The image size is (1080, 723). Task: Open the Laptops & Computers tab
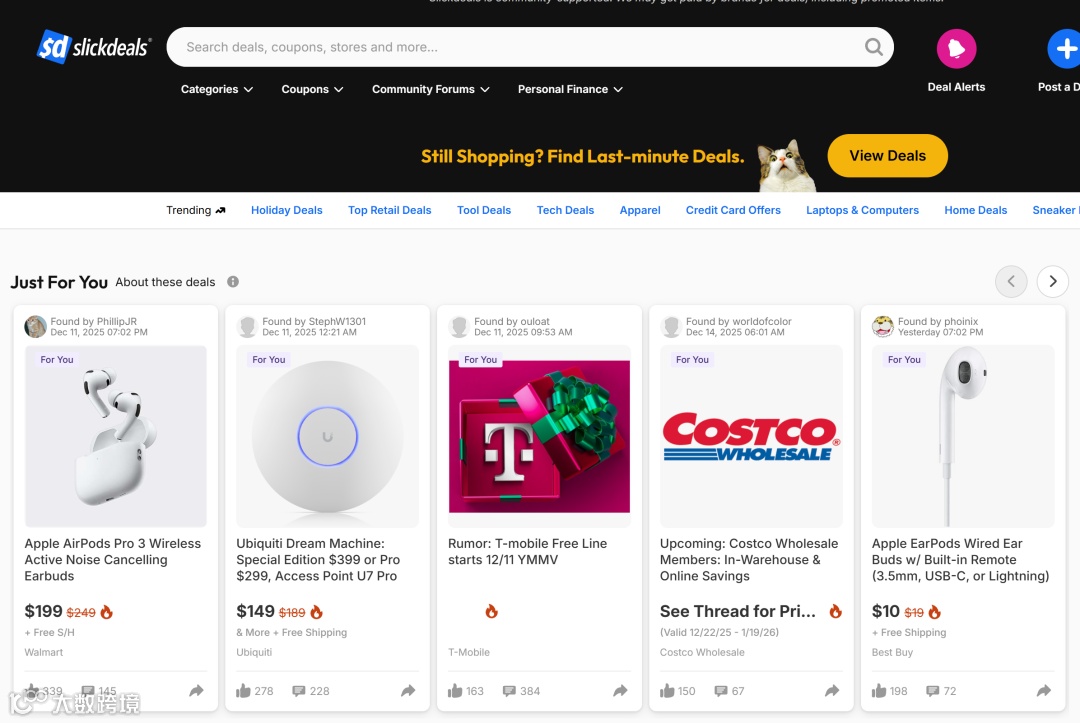coord(862,210)
